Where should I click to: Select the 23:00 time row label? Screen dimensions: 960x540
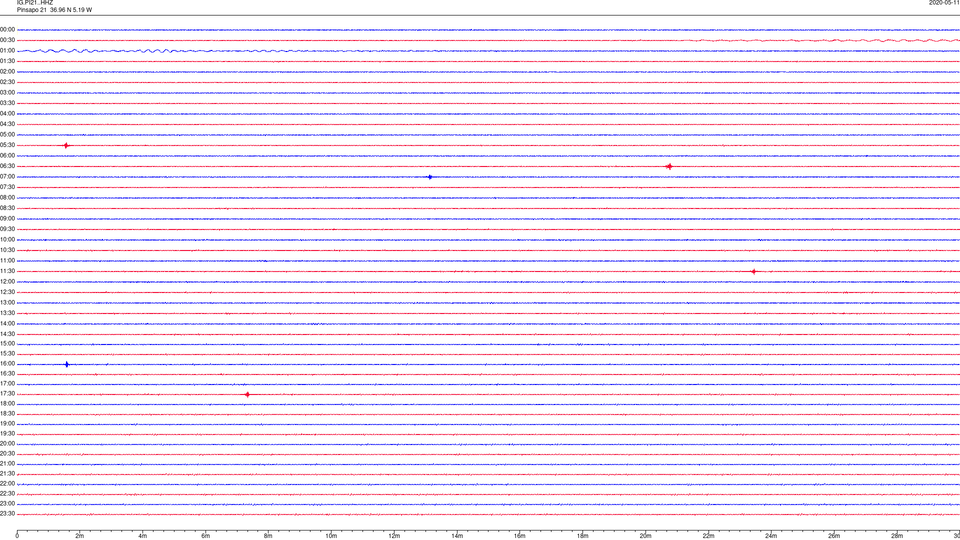tap(8, 504)
